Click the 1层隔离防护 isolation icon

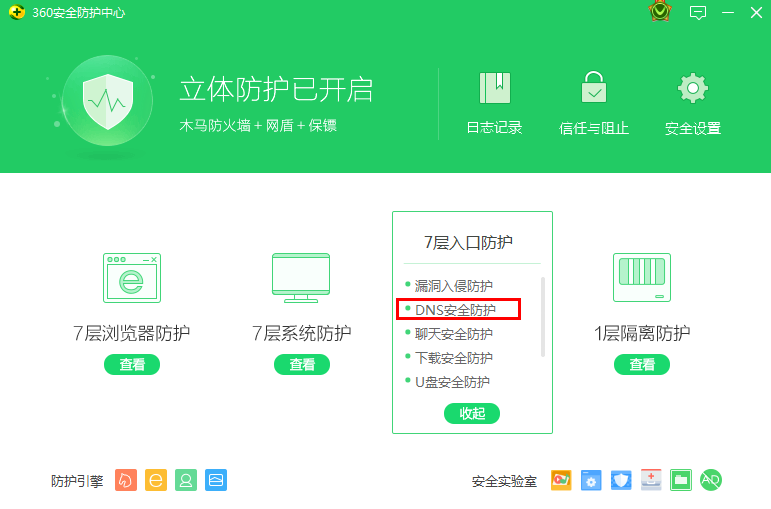click(642, 277)
